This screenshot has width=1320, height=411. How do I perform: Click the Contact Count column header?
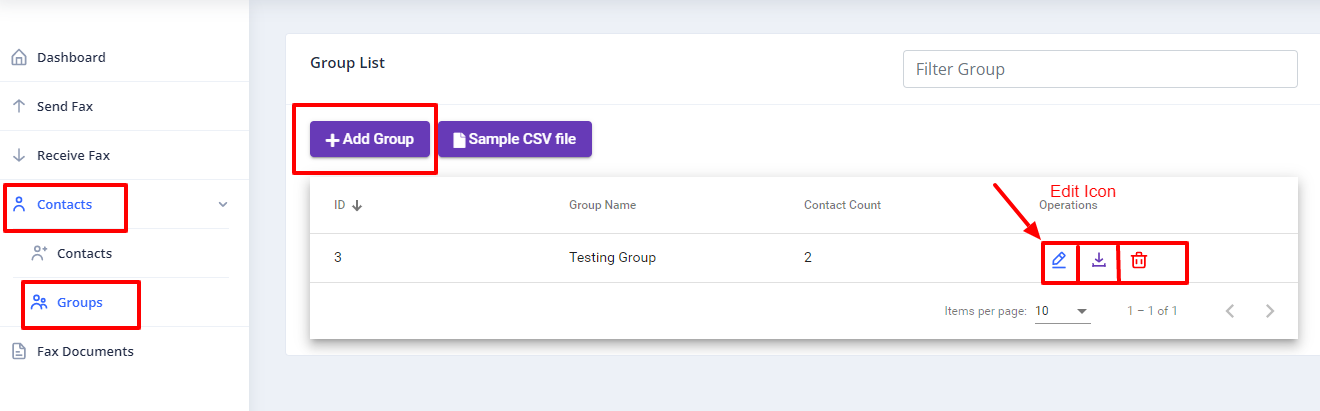coord(842,205)
